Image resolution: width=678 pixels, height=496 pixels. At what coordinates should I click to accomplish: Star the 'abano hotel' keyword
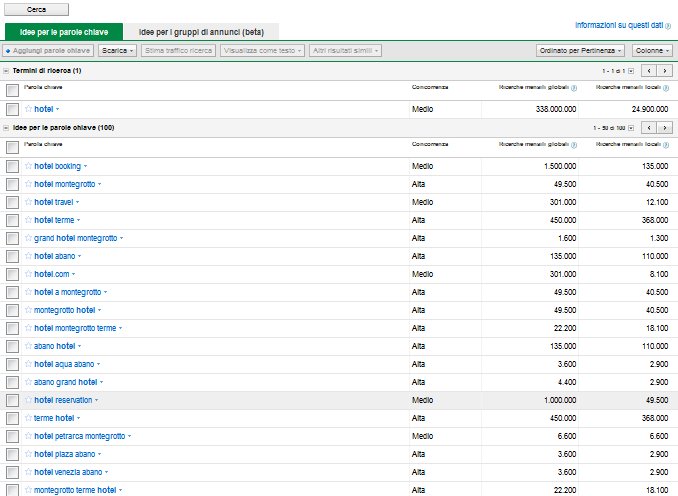point(29,346)
